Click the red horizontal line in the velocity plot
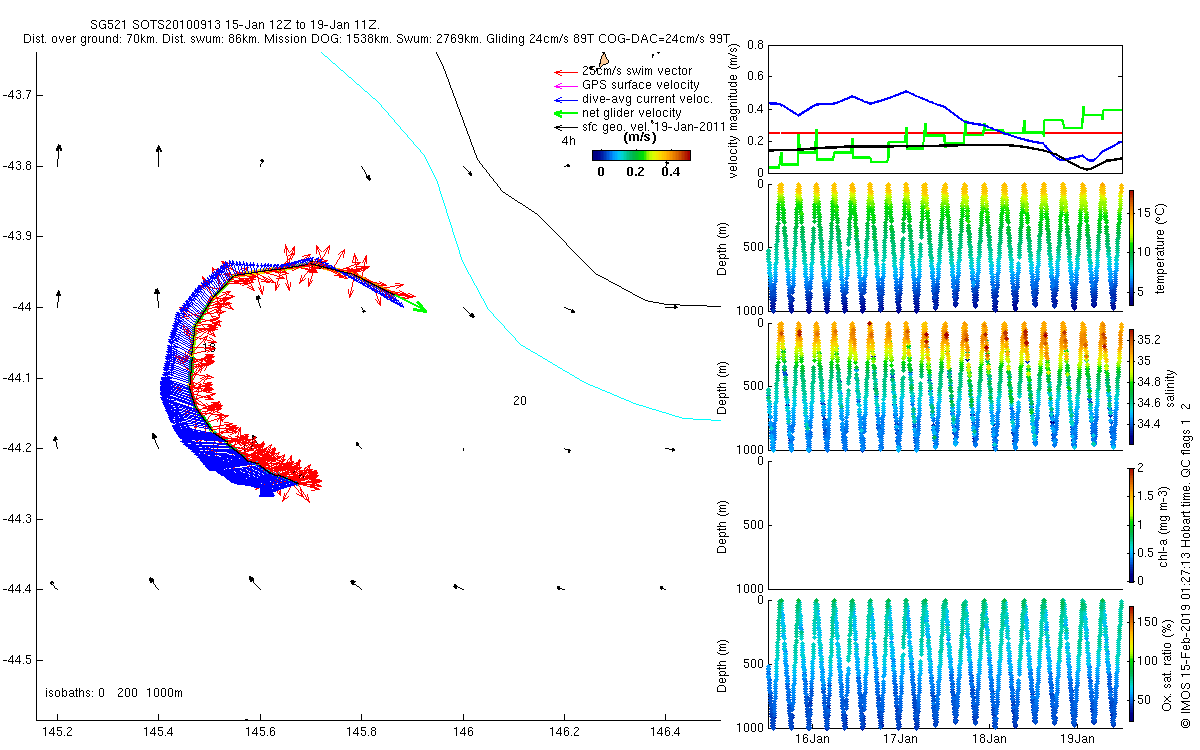 [945, 133]
